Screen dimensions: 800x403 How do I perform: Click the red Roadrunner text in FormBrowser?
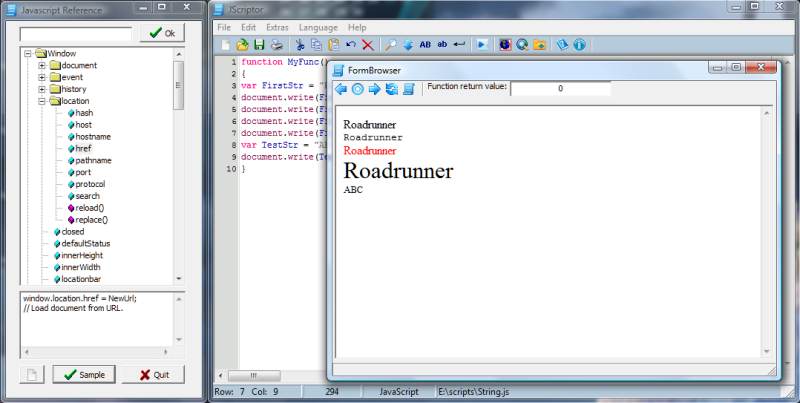pyautogui.click(x=370, y=150)
